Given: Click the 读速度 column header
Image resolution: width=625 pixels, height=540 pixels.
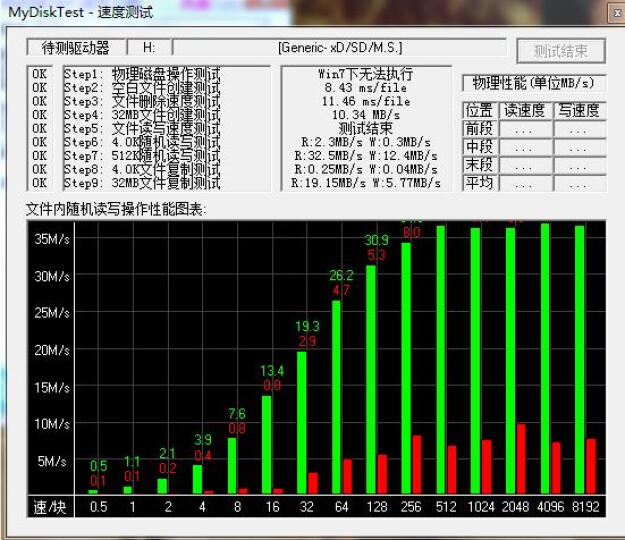Looking at the screenshot, I should pyautogui.click(x=525, y=110).
